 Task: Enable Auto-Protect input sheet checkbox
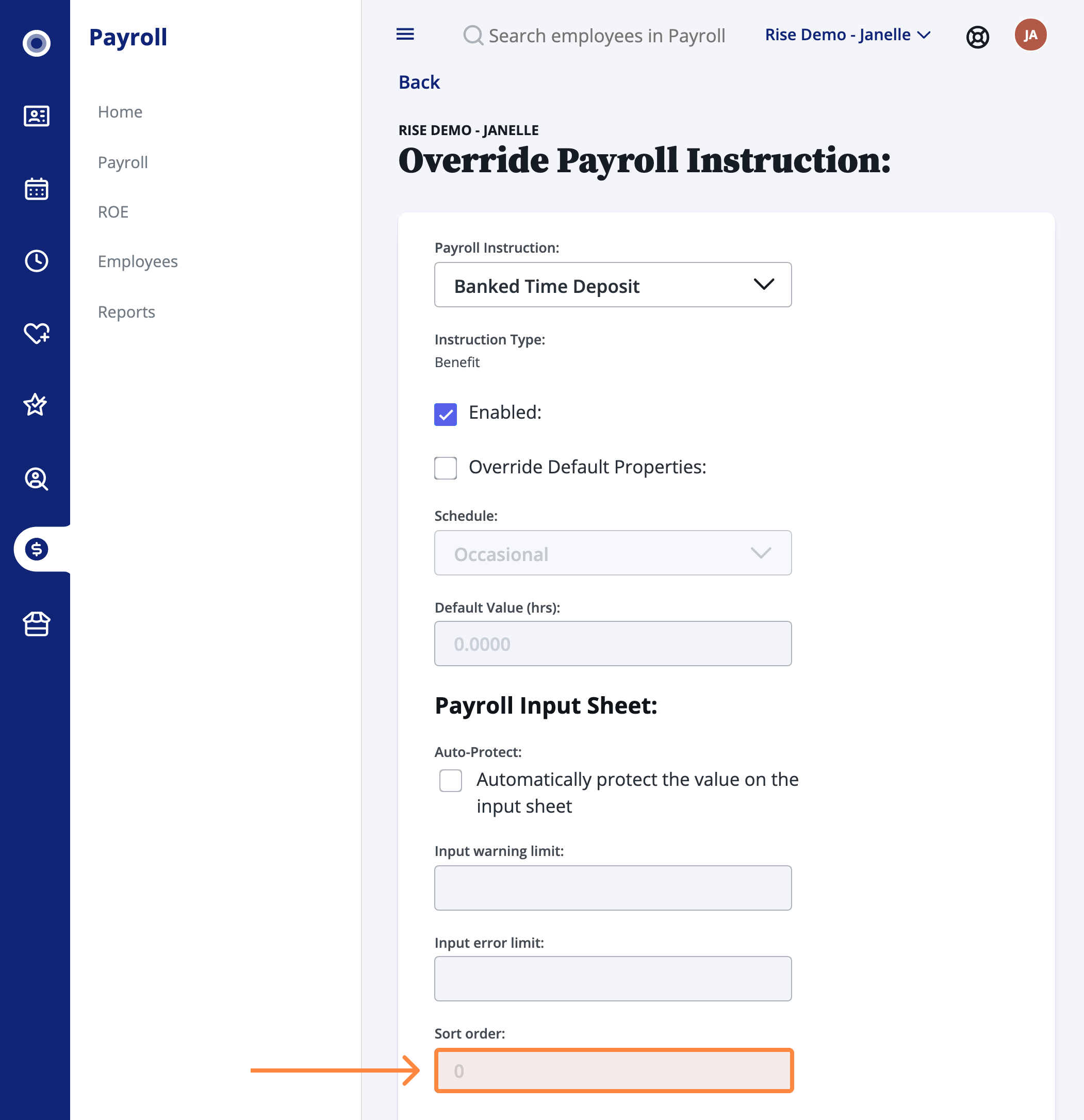pos(450,781)
